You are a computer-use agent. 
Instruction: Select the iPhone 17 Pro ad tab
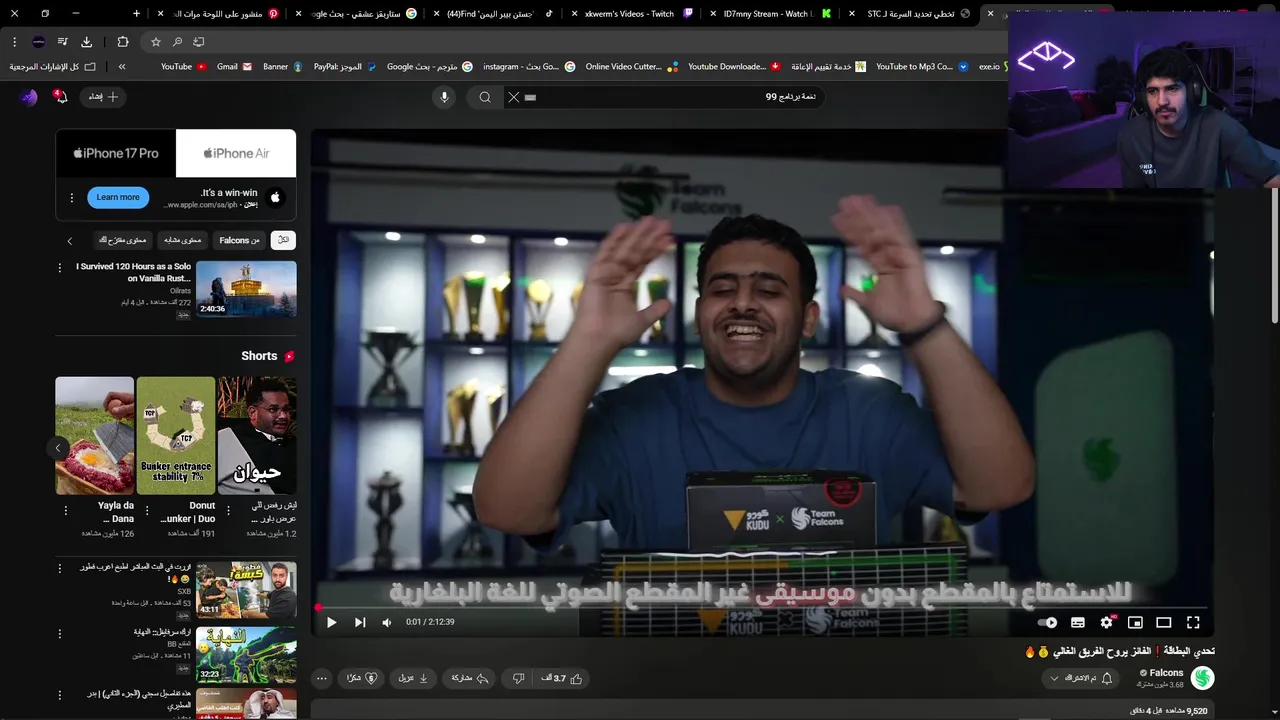[116, 153]
